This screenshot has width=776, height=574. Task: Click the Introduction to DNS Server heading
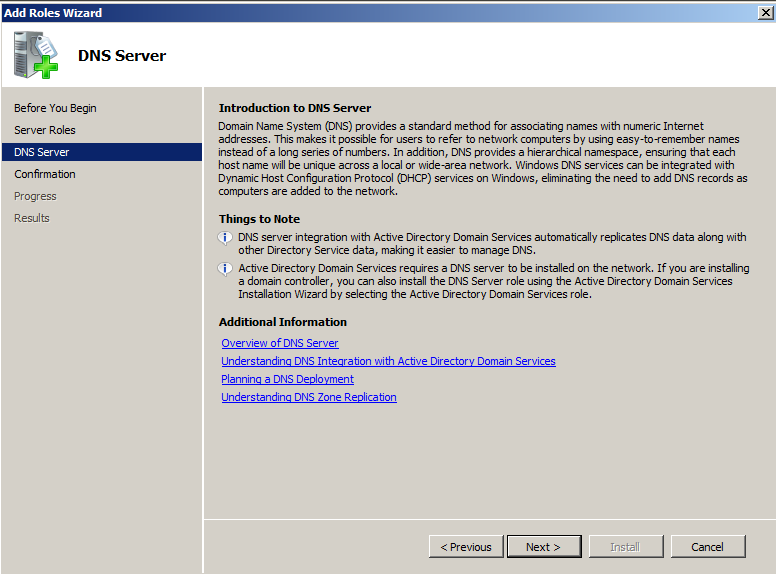coord(295,108)
